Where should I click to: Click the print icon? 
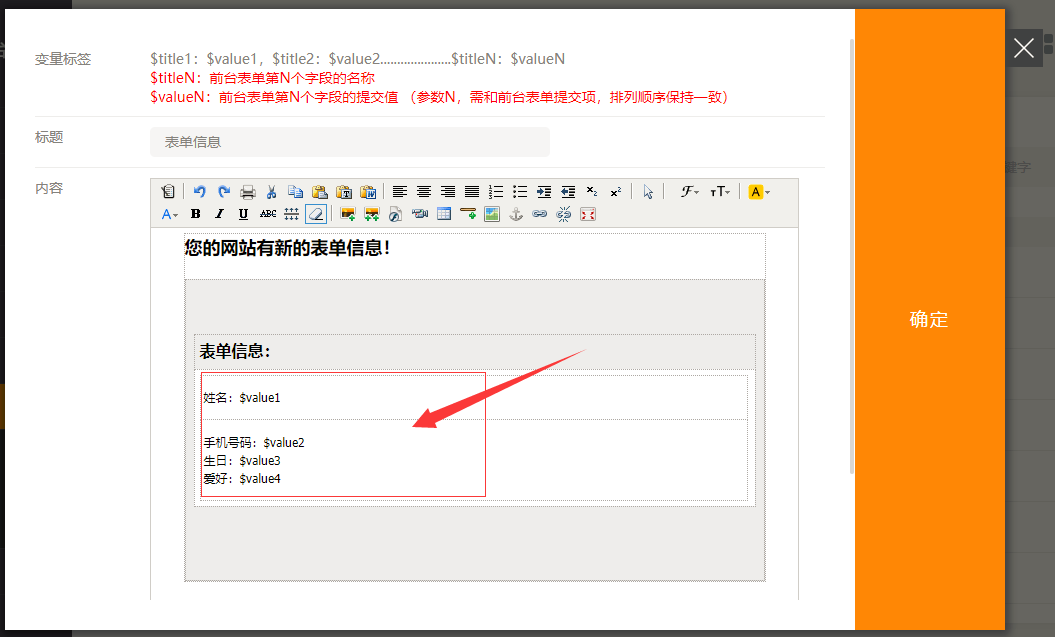tap(247, 192)
